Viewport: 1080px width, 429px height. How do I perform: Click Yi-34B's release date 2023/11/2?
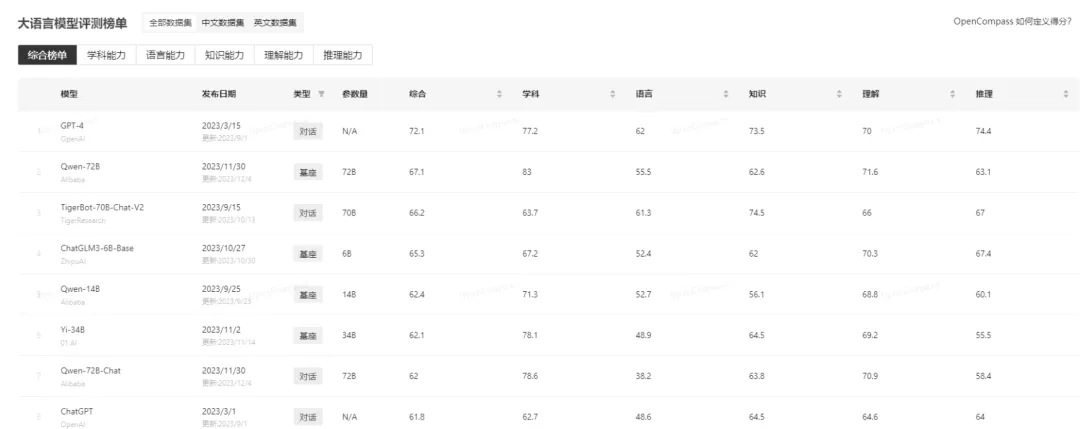(219, 329)
